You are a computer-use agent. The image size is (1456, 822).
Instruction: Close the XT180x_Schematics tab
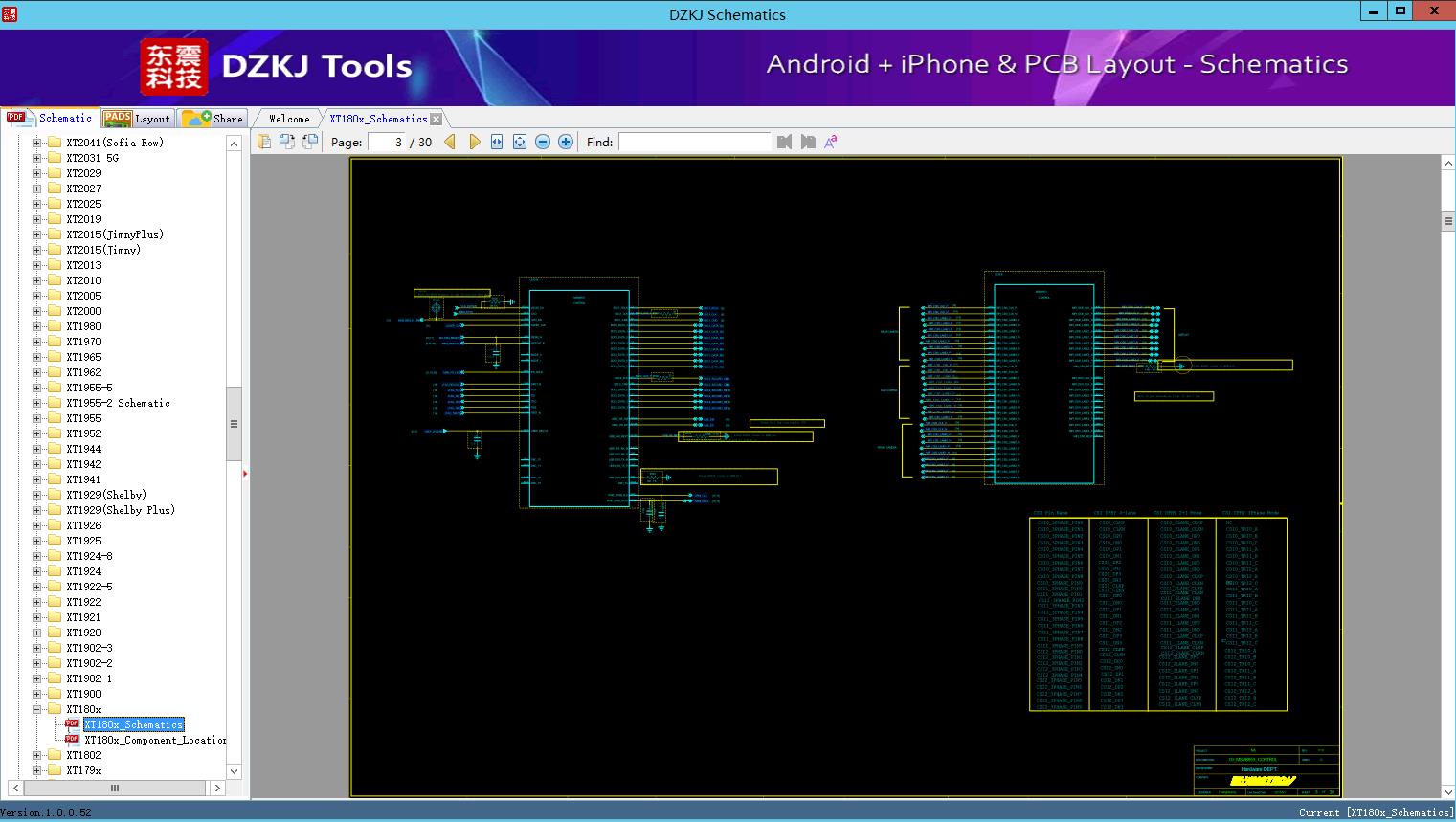[x=437, y=119]
